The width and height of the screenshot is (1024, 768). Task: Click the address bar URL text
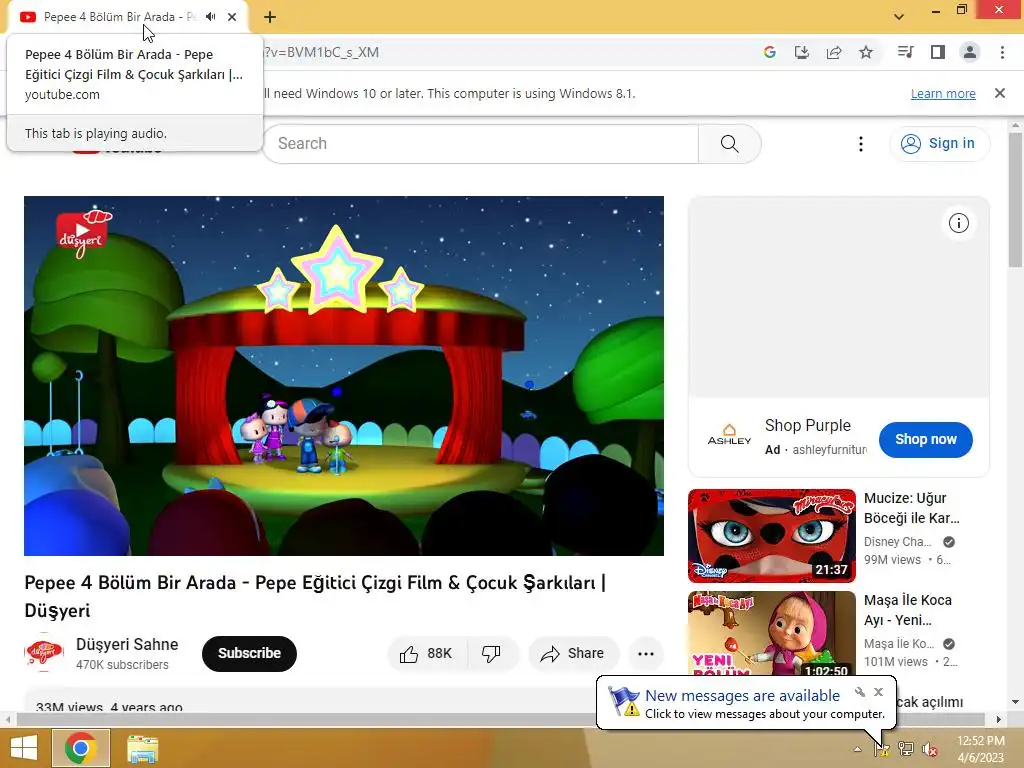(321, 52)
